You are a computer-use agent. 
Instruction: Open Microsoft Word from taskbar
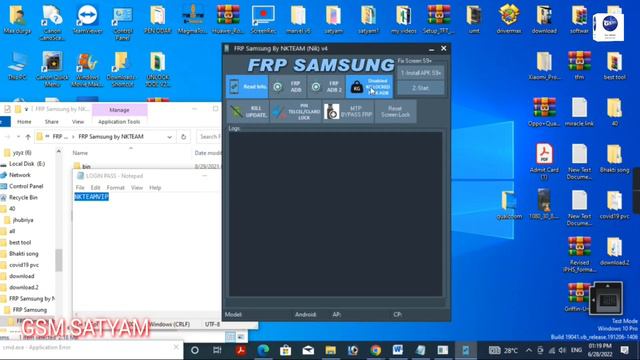[x=398, y=350]
